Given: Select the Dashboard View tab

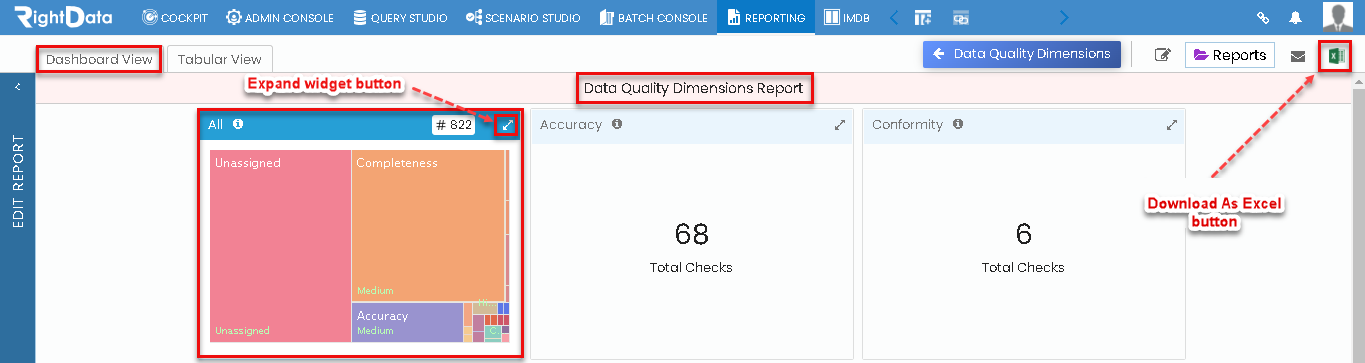Looking at the screenshot, I should click(x=99, y=59).
